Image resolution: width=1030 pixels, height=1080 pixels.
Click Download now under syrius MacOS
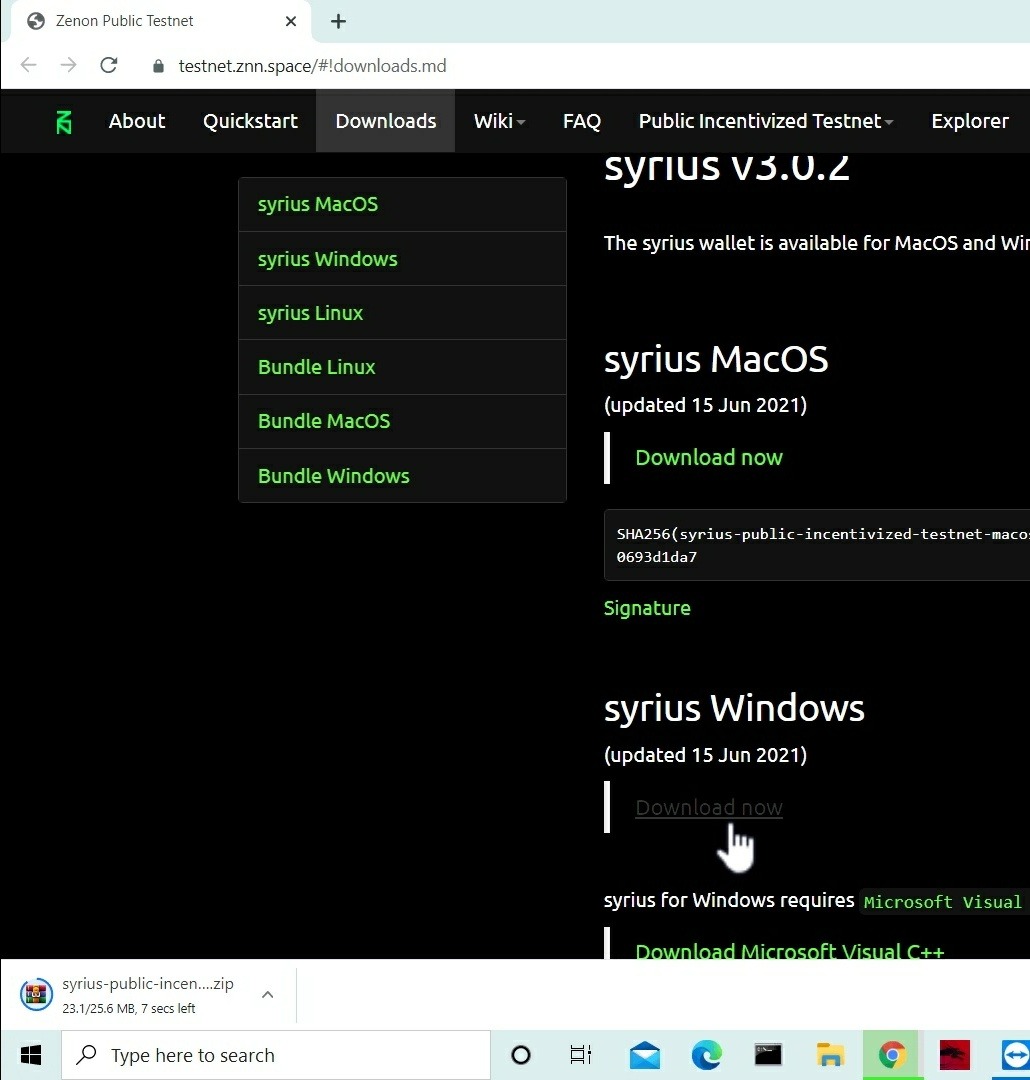pyautogui.click(x=709, y=457)
